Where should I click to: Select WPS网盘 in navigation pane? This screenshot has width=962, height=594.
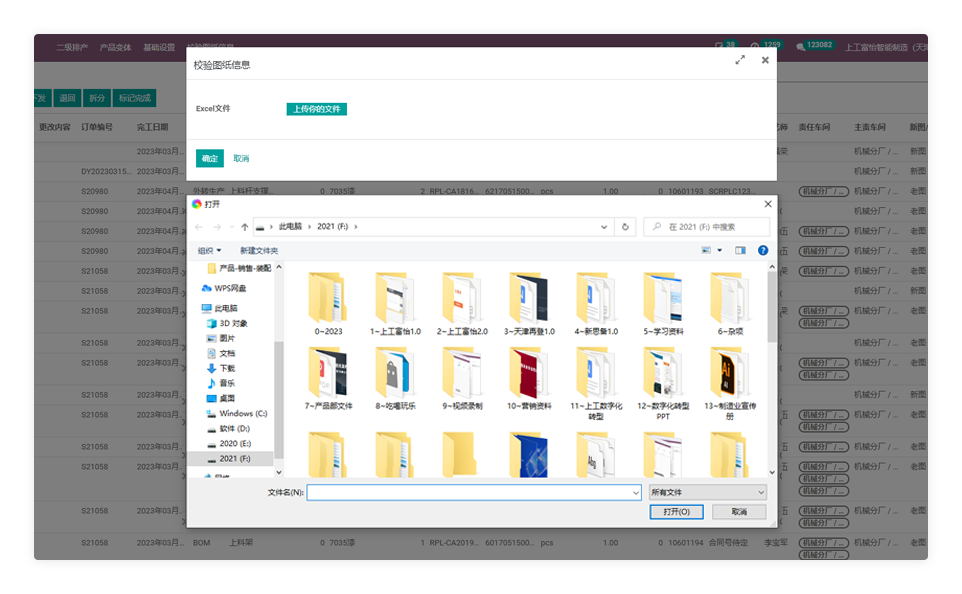[x=230, y=288]
